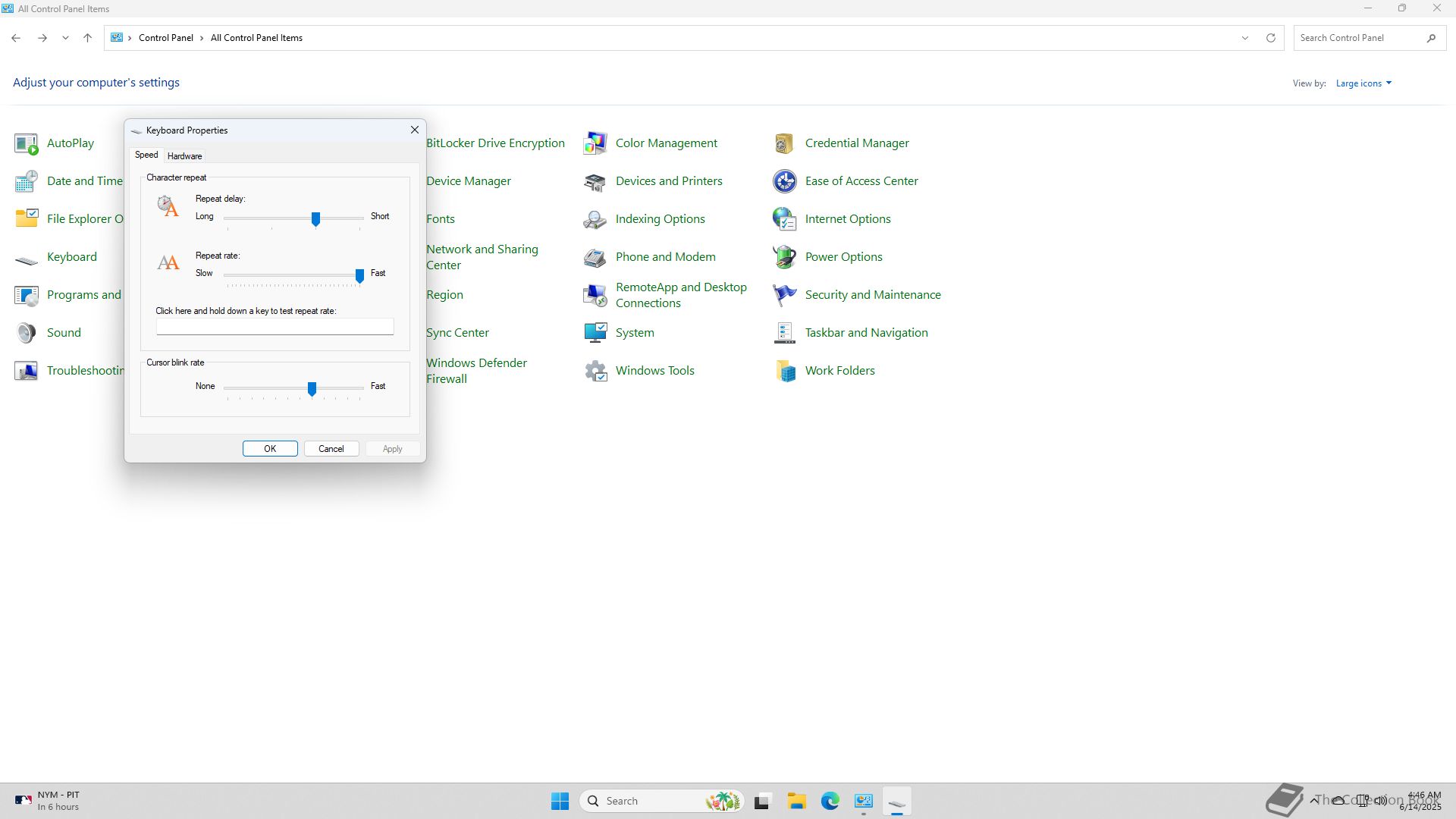
Task: Click the Security and Maintenance flag icon
Action: point(784,295)
